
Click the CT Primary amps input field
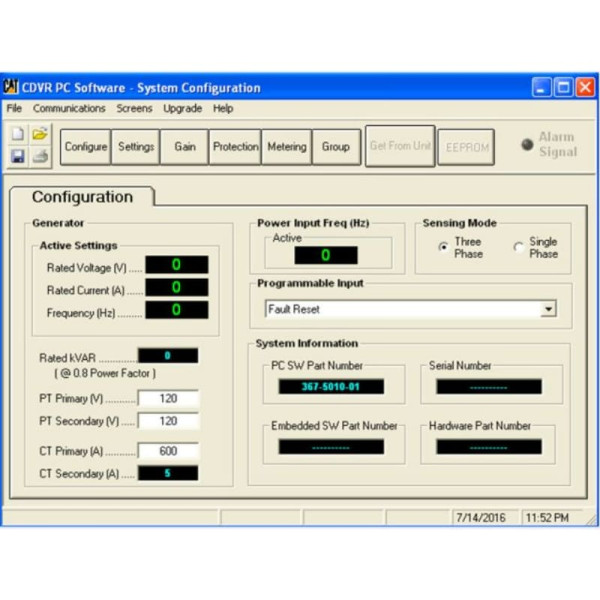coord(168,451)
